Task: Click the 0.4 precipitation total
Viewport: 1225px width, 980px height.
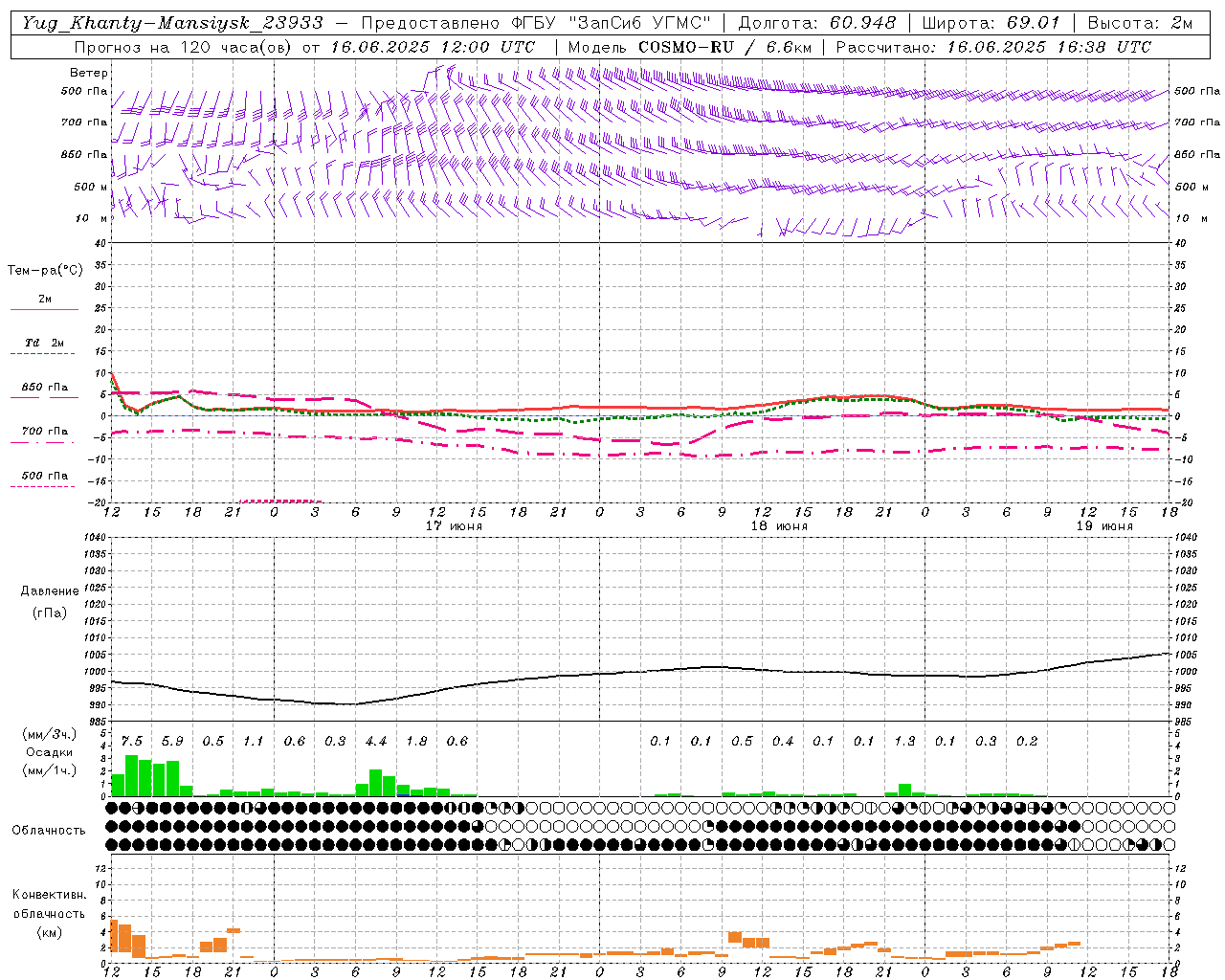Action: coord(783,742)
